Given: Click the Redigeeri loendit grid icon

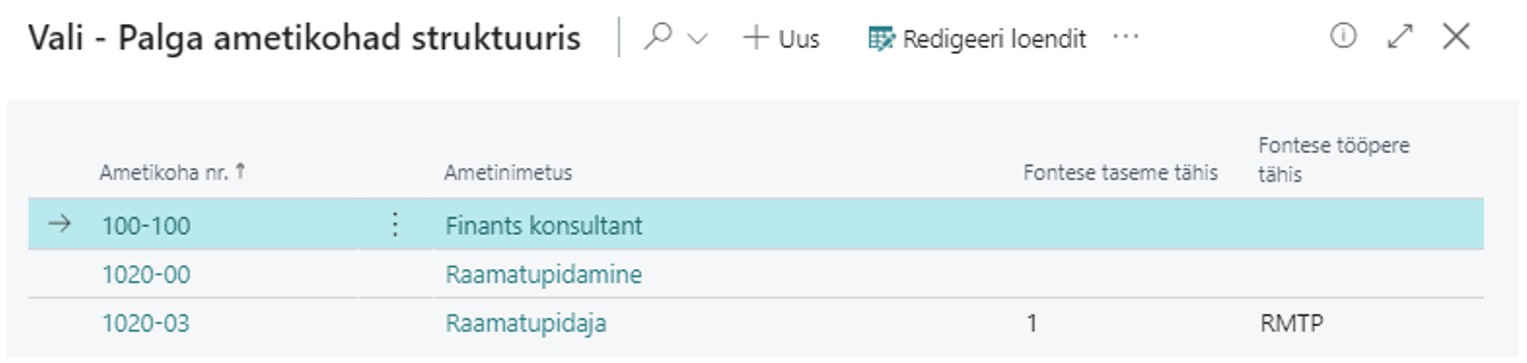Looking at the screenshot, I should tap(881, 39).
